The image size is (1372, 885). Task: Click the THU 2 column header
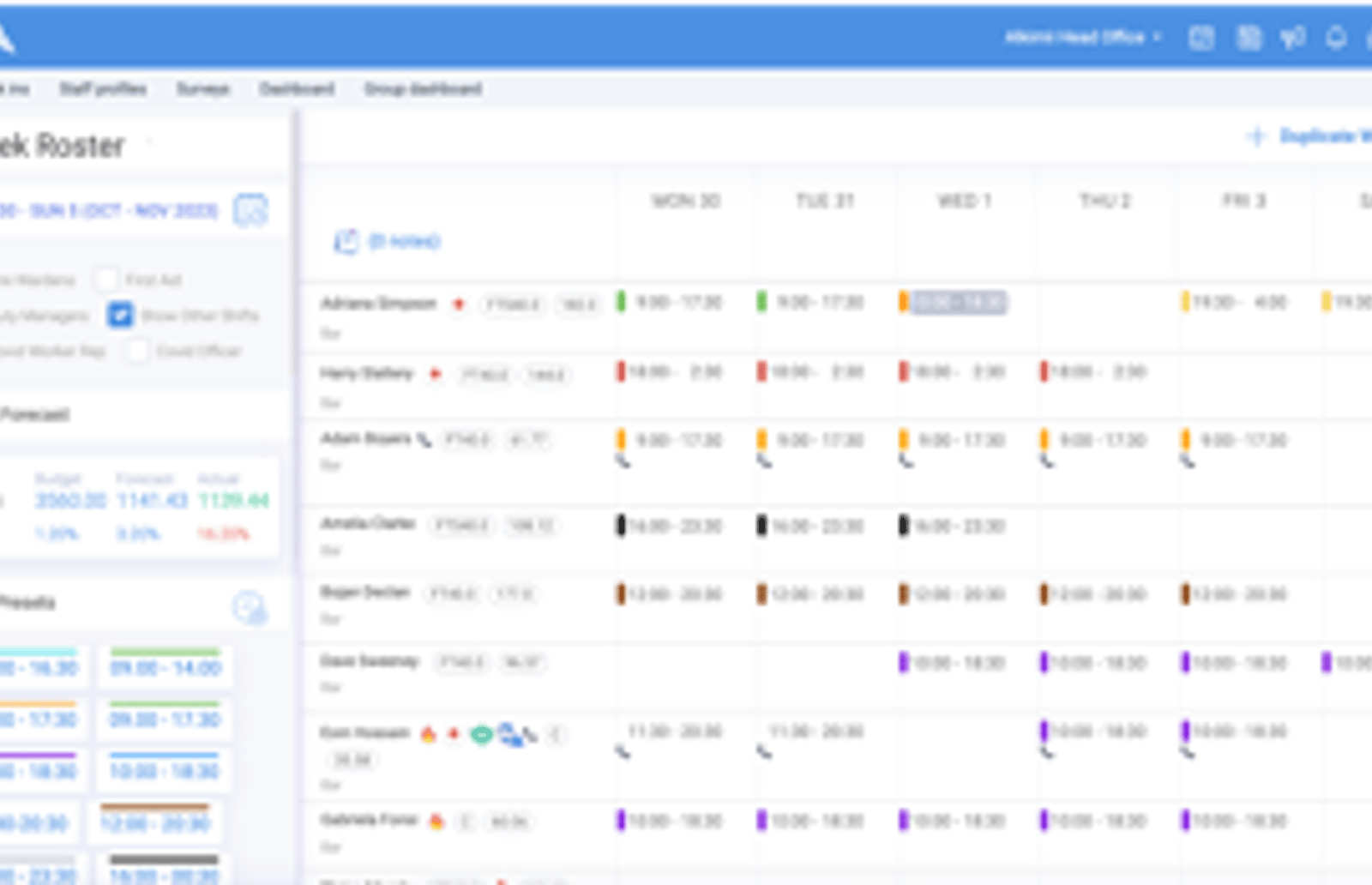pos(1104,202)
